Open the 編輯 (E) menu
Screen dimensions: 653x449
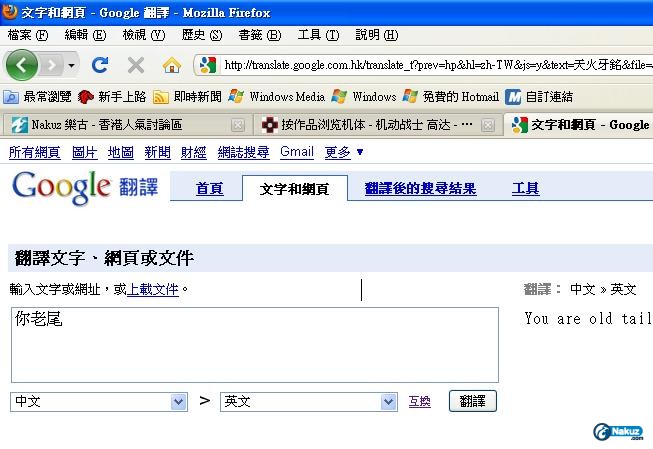[x=85, y=35]
